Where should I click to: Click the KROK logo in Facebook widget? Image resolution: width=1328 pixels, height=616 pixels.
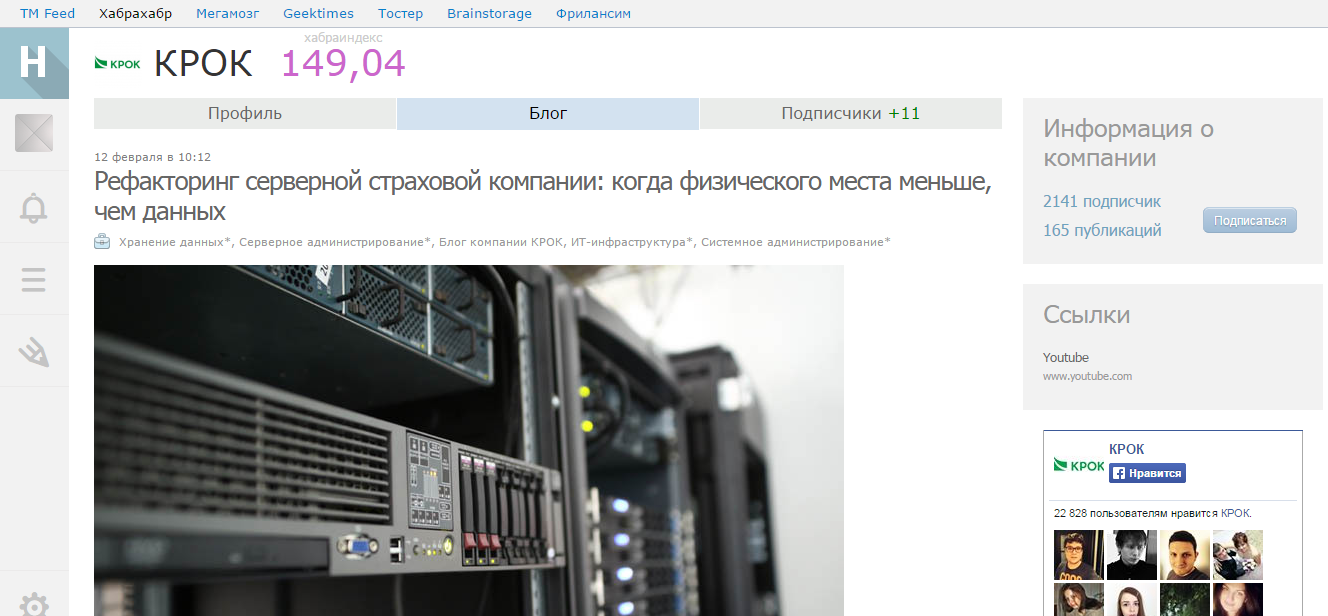[x=1079, y=465]
